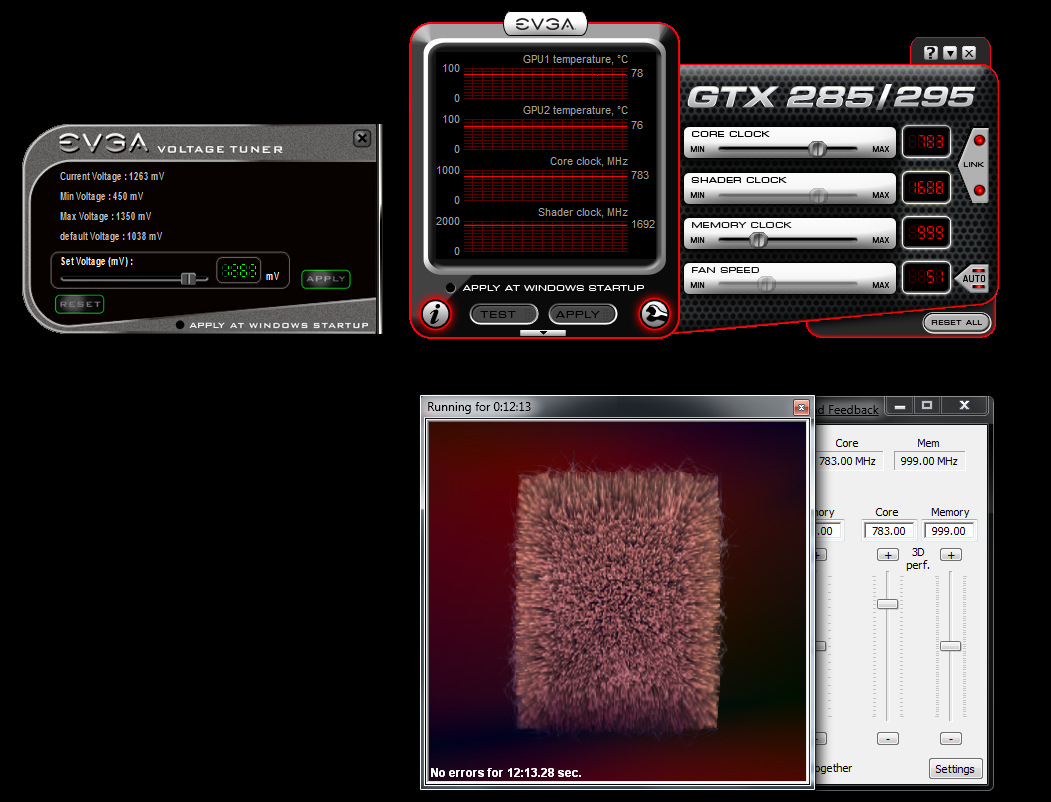Screen dimensions: 1051x802
Task: Open the info icon in EVGA Precision
Action: [x=435, y=314]
